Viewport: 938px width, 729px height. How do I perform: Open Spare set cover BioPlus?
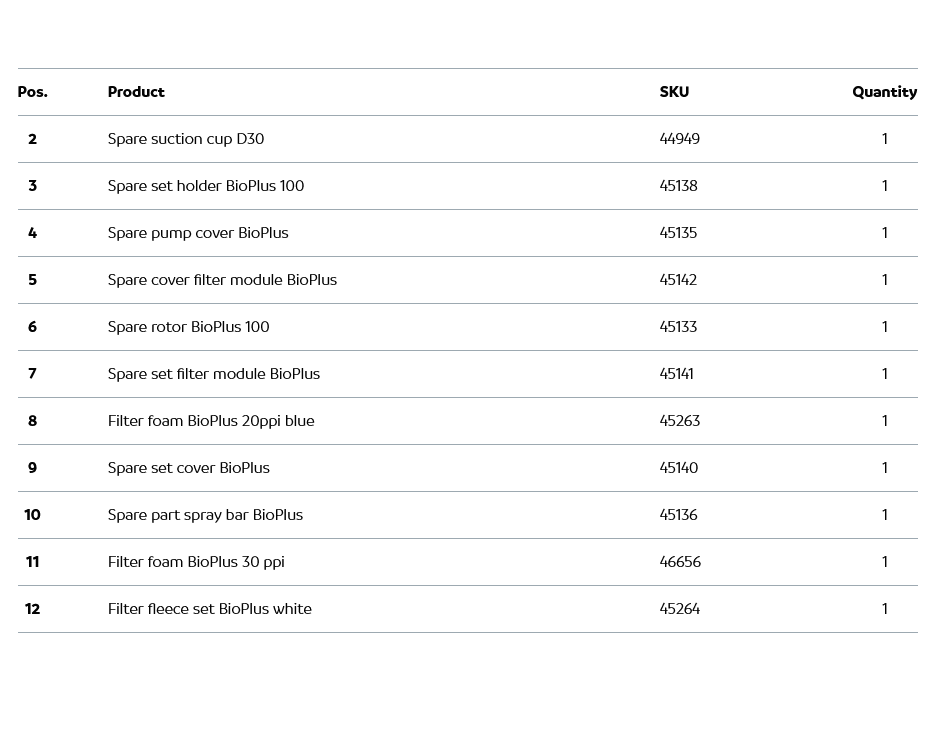(189, 468)
